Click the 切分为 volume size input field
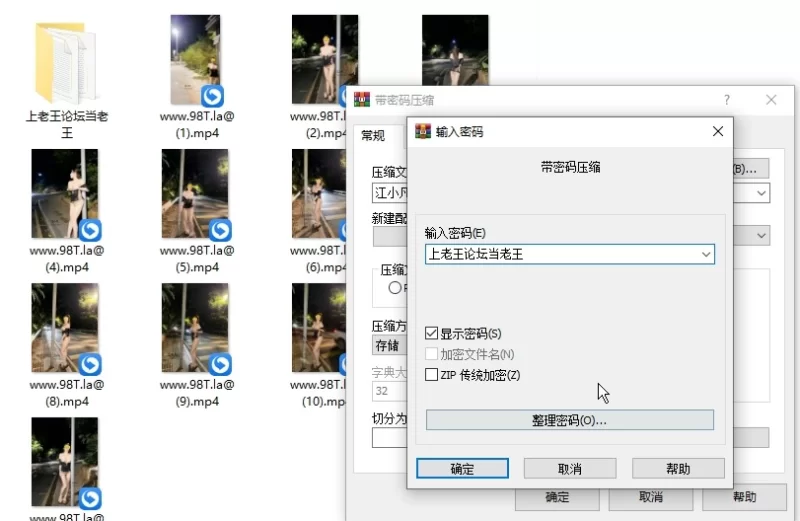 390,438
